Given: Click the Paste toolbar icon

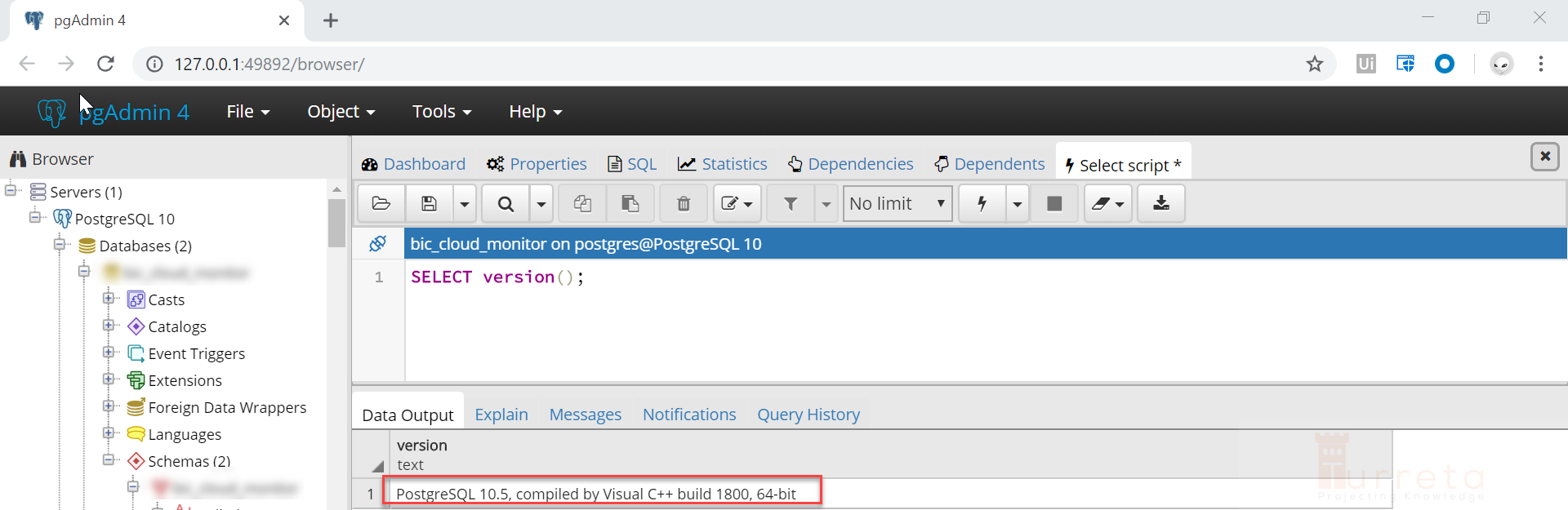Looking at the screenshot, I should point(630,203).
